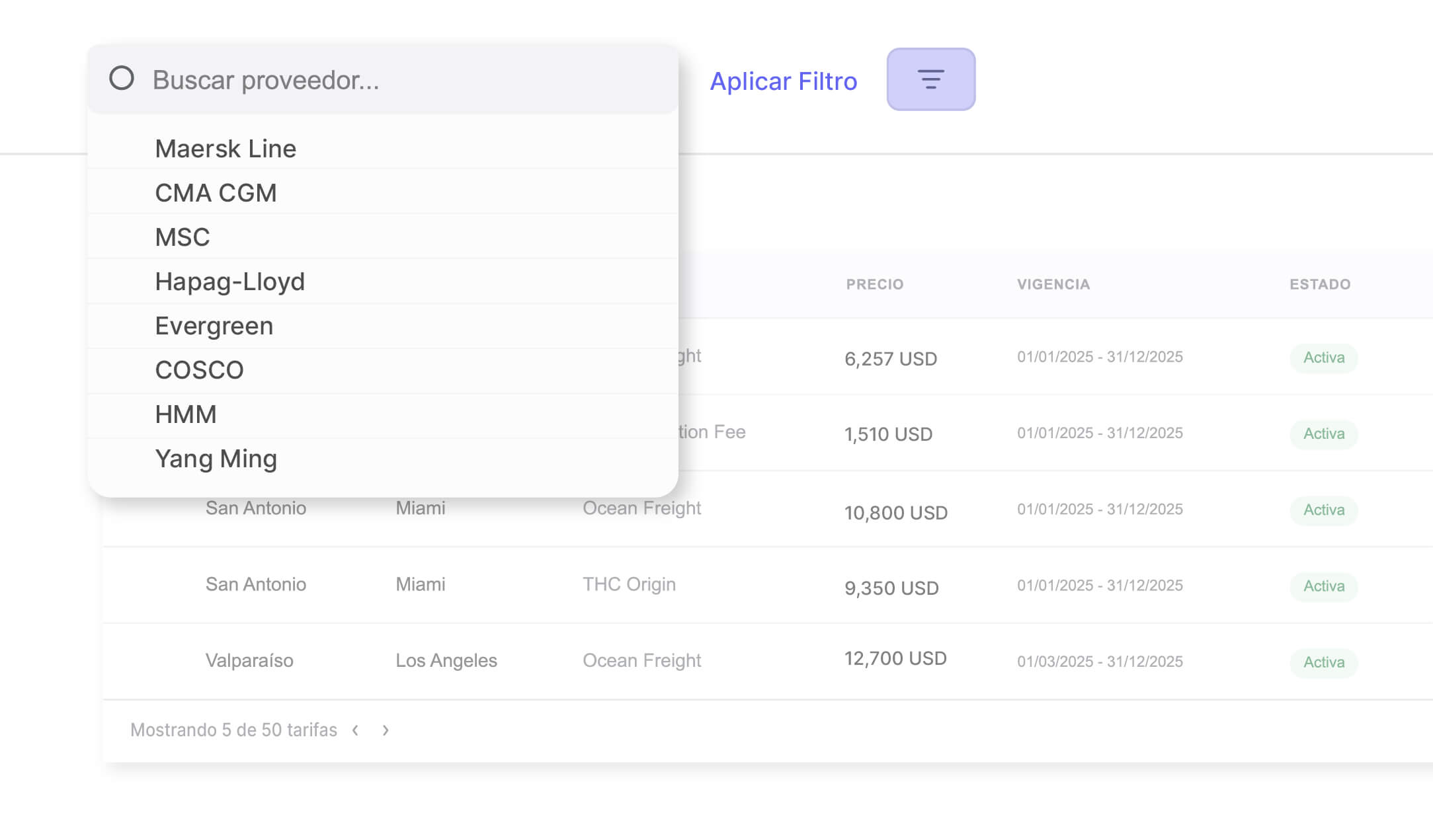Go to next page arrow
This screenshot has height=840, width=1433.
386,730
